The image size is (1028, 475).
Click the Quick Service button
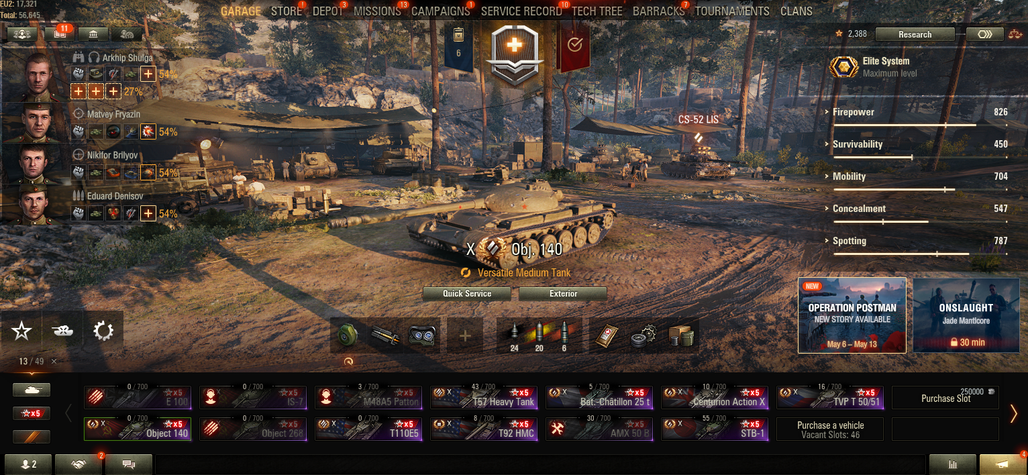(466, 294)
